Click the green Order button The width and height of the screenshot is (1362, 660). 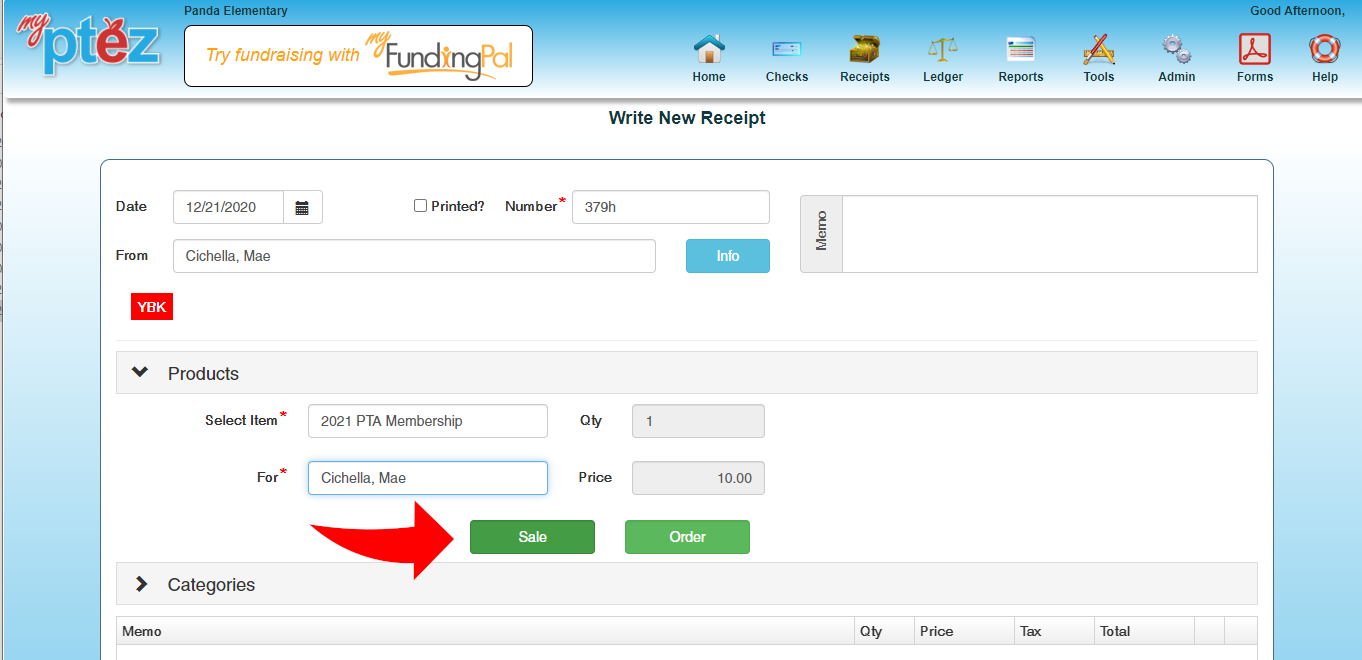point(687,537)
